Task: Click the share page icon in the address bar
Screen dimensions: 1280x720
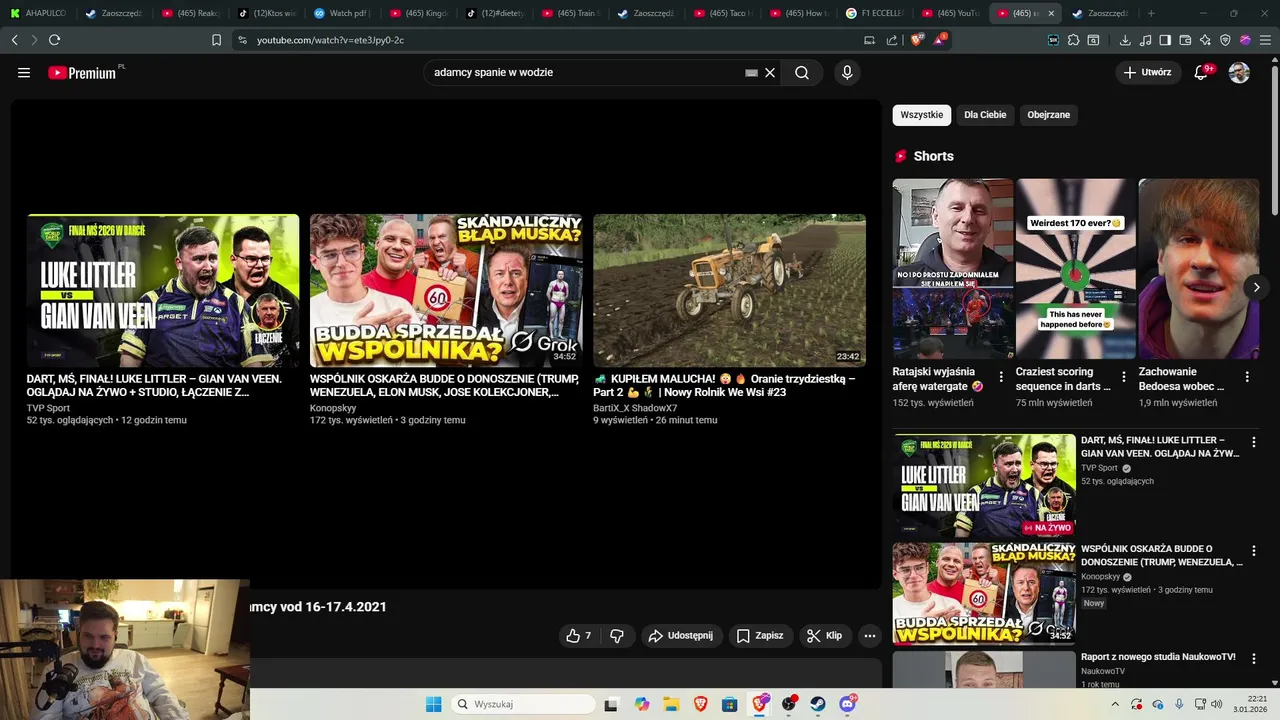Action: pyautogui.click(x=892, y=40)
